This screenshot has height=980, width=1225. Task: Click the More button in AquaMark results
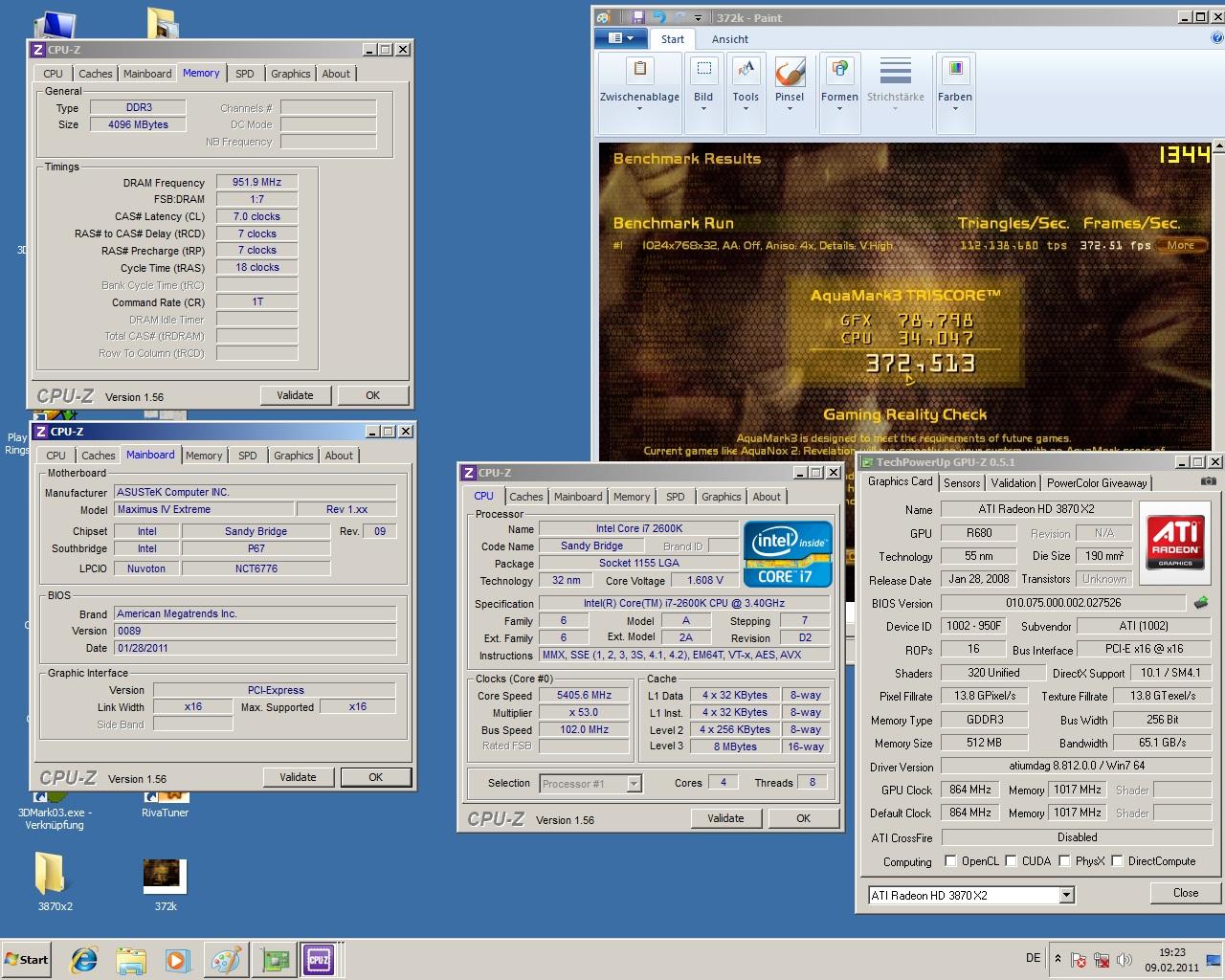click(x=1181, y=245)
